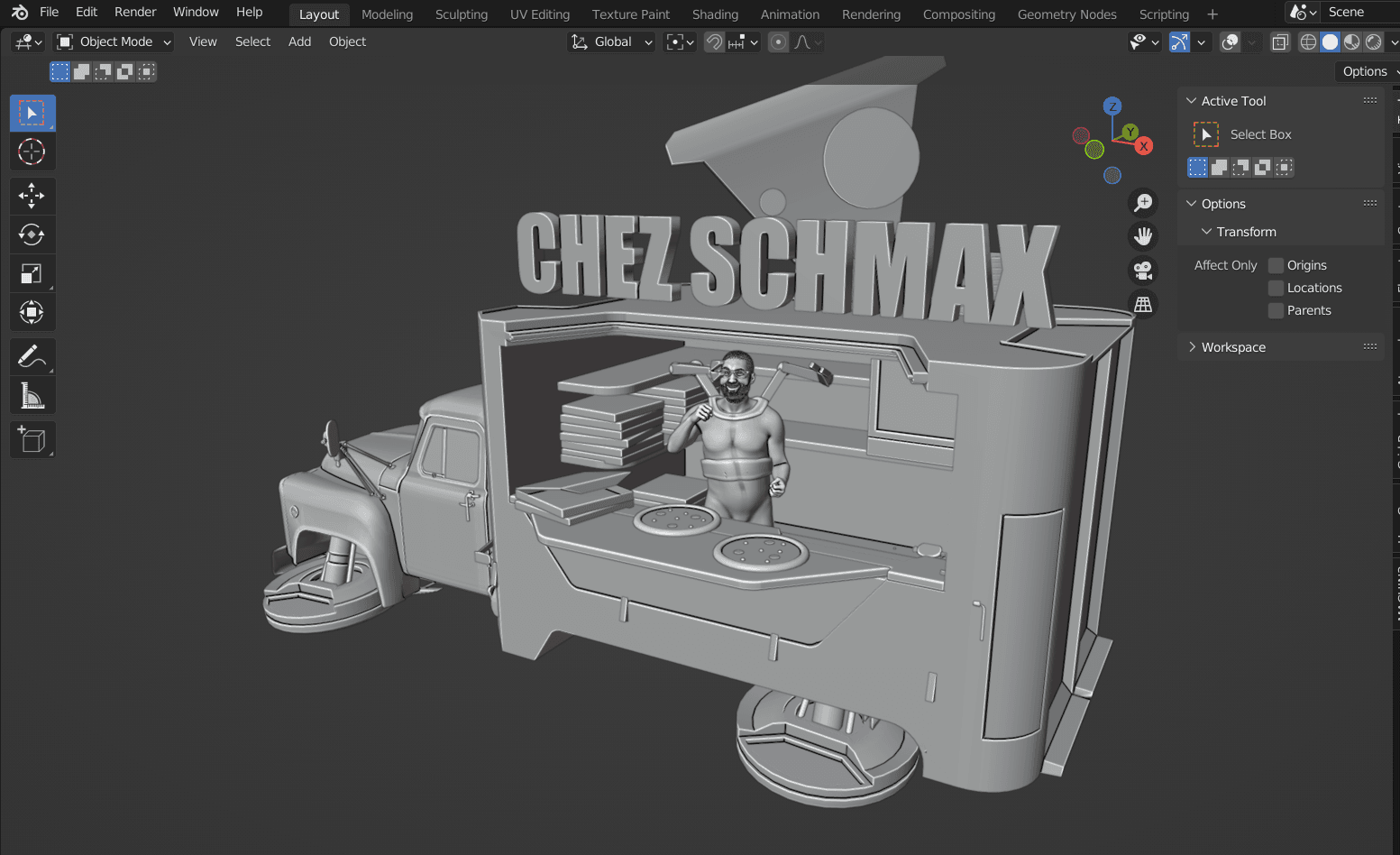Viewport: 1400px width, 855px height.
Task: Choose Subtract selection mode in viewport header
Action: [x=103, y=71]
